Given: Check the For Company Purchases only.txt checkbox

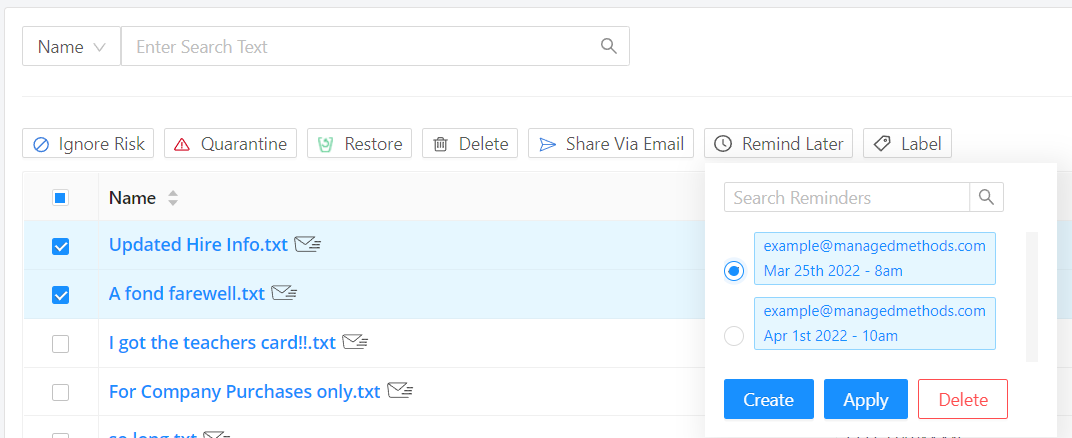Looking at the screenshot, I should pos(60,392).
